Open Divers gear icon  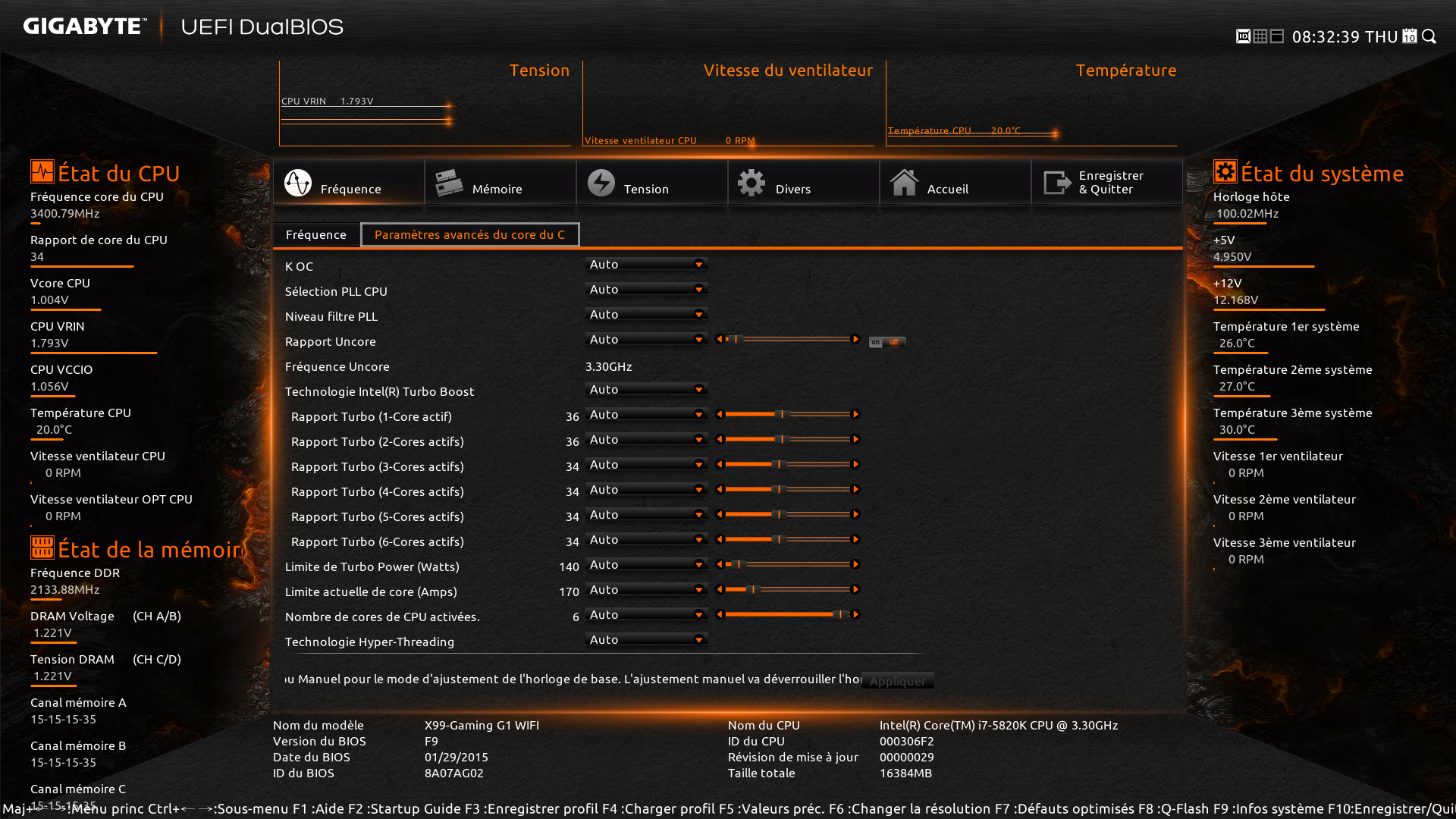pyautogui.click(x=752, y=183)
